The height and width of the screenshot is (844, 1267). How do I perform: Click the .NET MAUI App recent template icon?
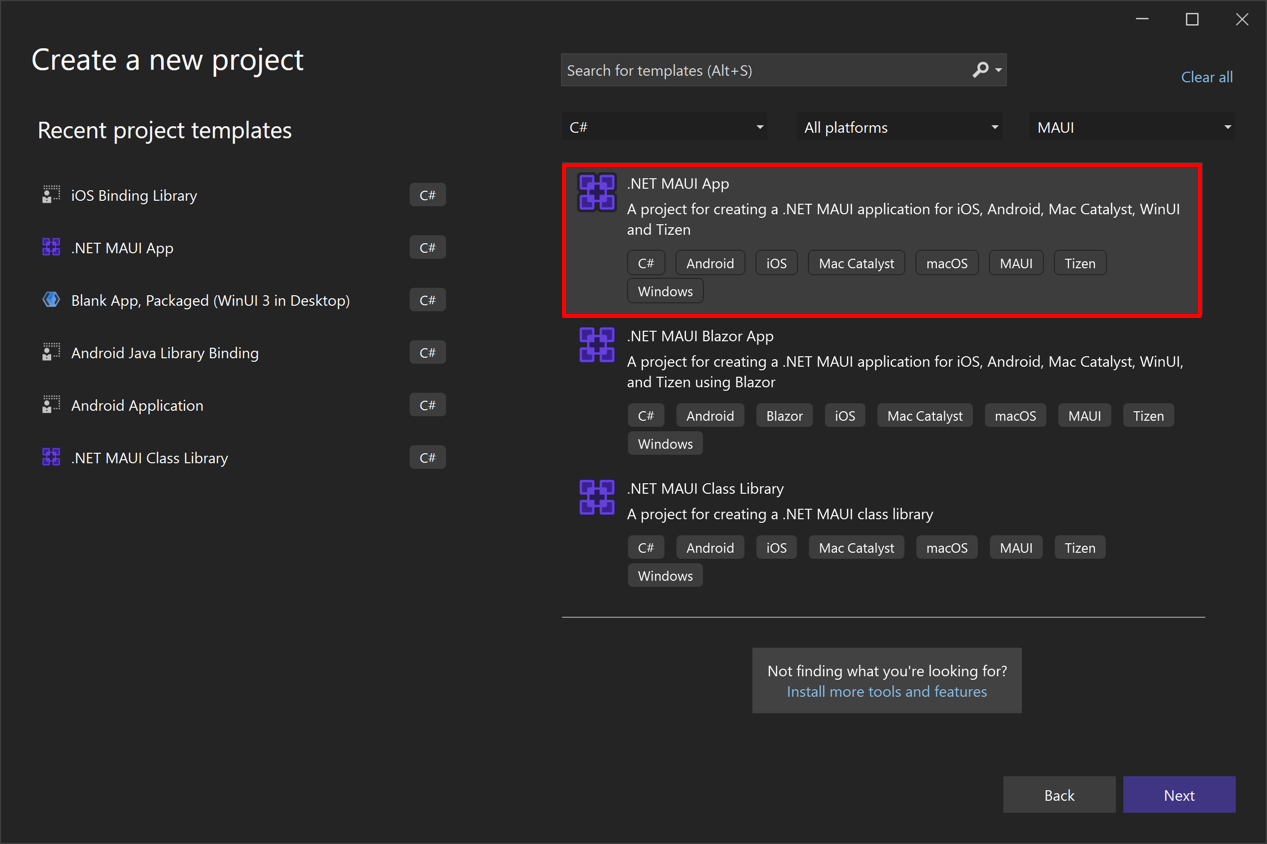[50, 247]
